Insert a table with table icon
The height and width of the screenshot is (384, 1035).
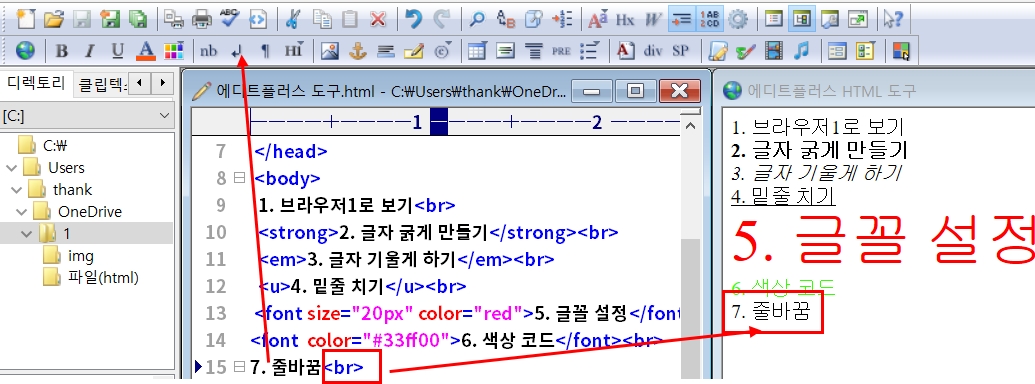(477, 51)
